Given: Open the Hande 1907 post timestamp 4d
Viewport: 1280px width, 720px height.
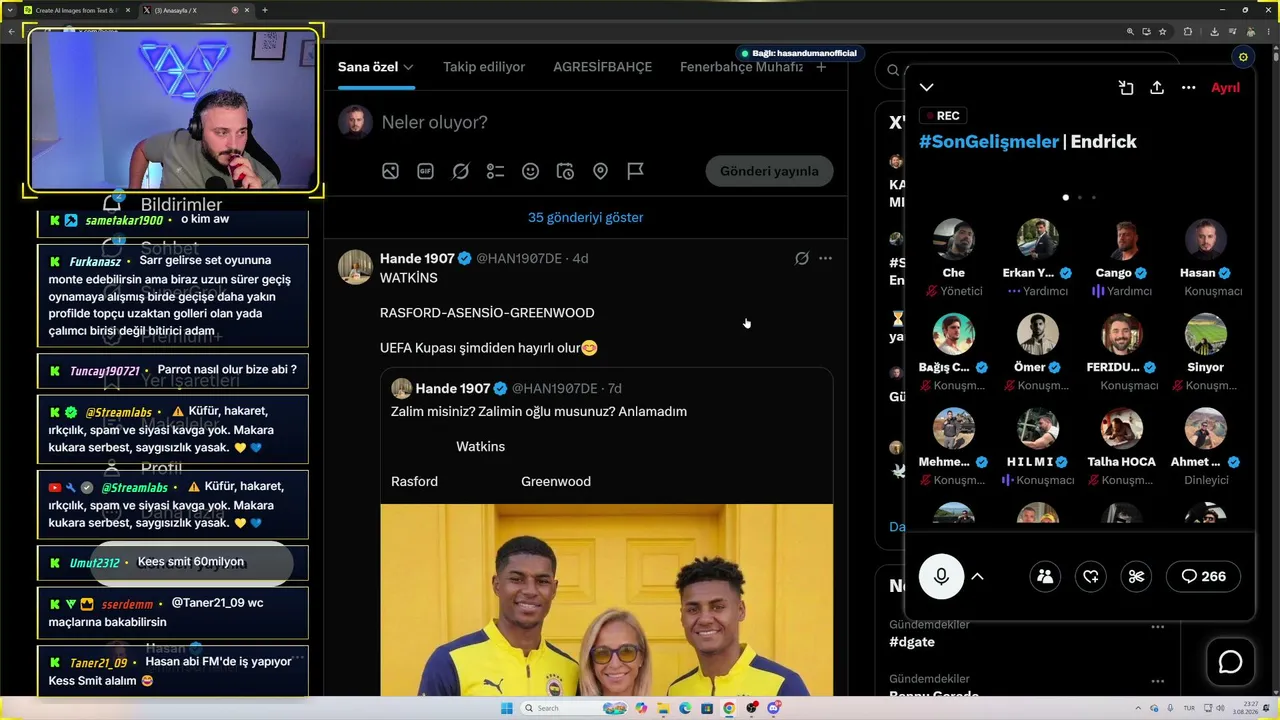Looking at the screenshot, I should 580,258.
